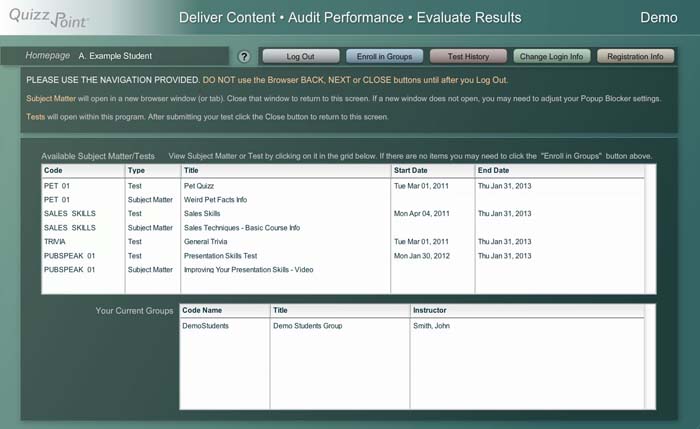The height and width of the screenshot is (429, 700).
Task: Open Change Login Info
Action: pyautogui.click(x=551, y=57)
